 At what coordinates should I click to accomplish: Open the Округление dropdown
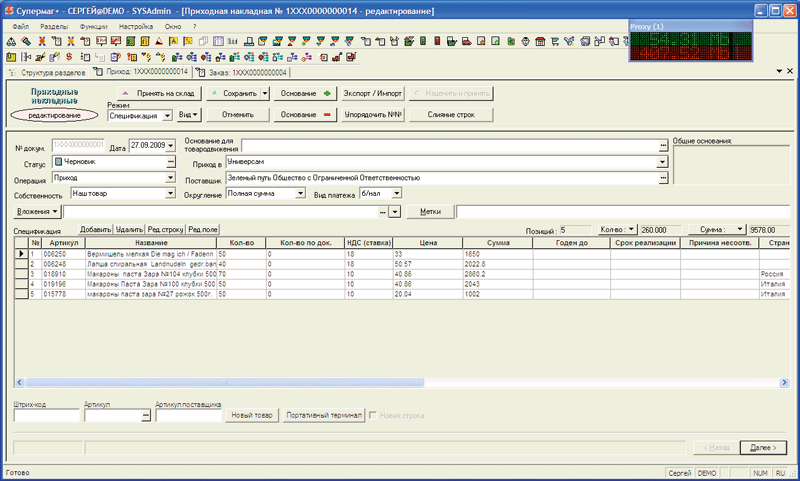pyautogui.click(x=299, y=193)
